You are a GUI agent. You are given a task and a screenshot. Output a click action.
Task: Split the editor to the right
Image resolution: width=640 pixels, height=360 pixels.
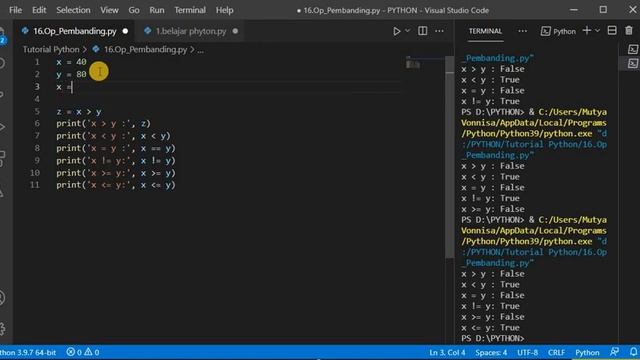pos(422,31)
